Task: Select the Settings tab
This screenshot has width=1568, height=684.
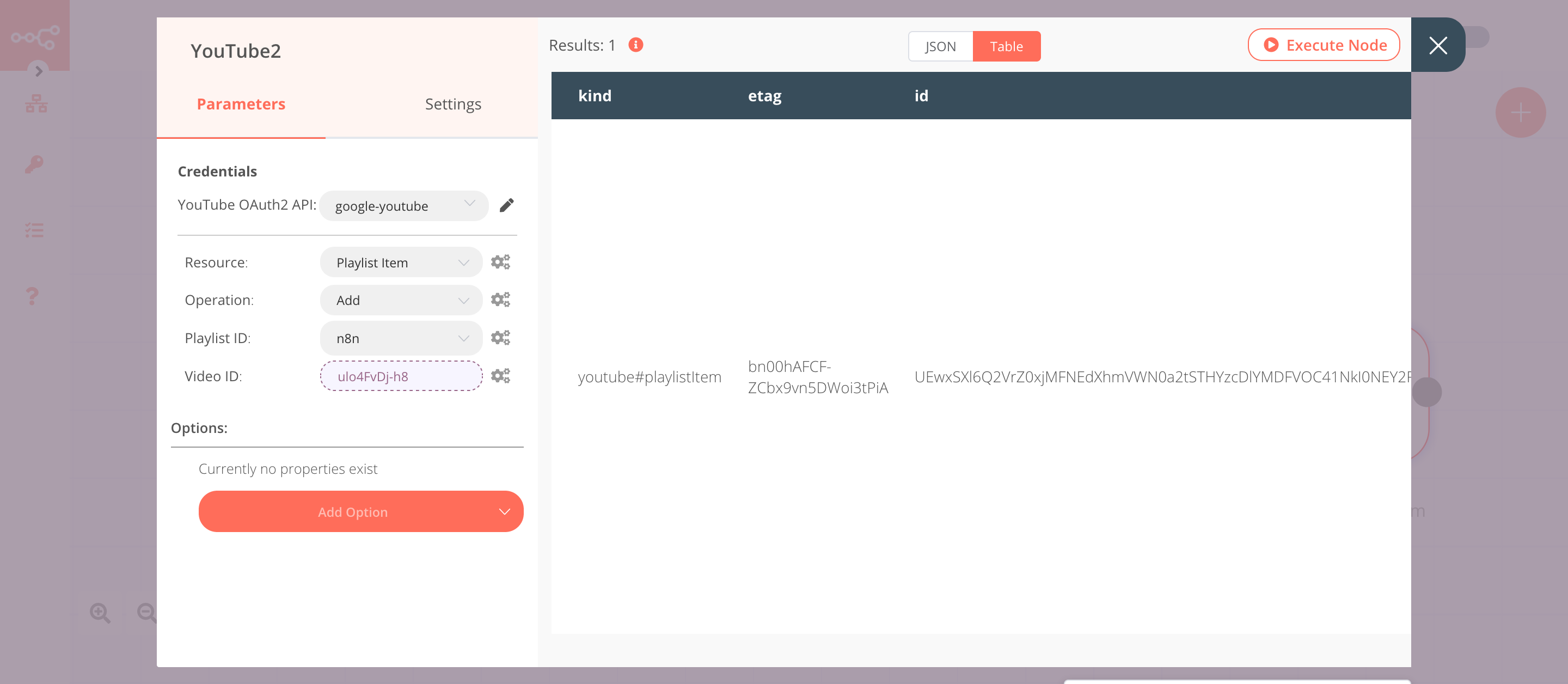Action: coord(452,103)
